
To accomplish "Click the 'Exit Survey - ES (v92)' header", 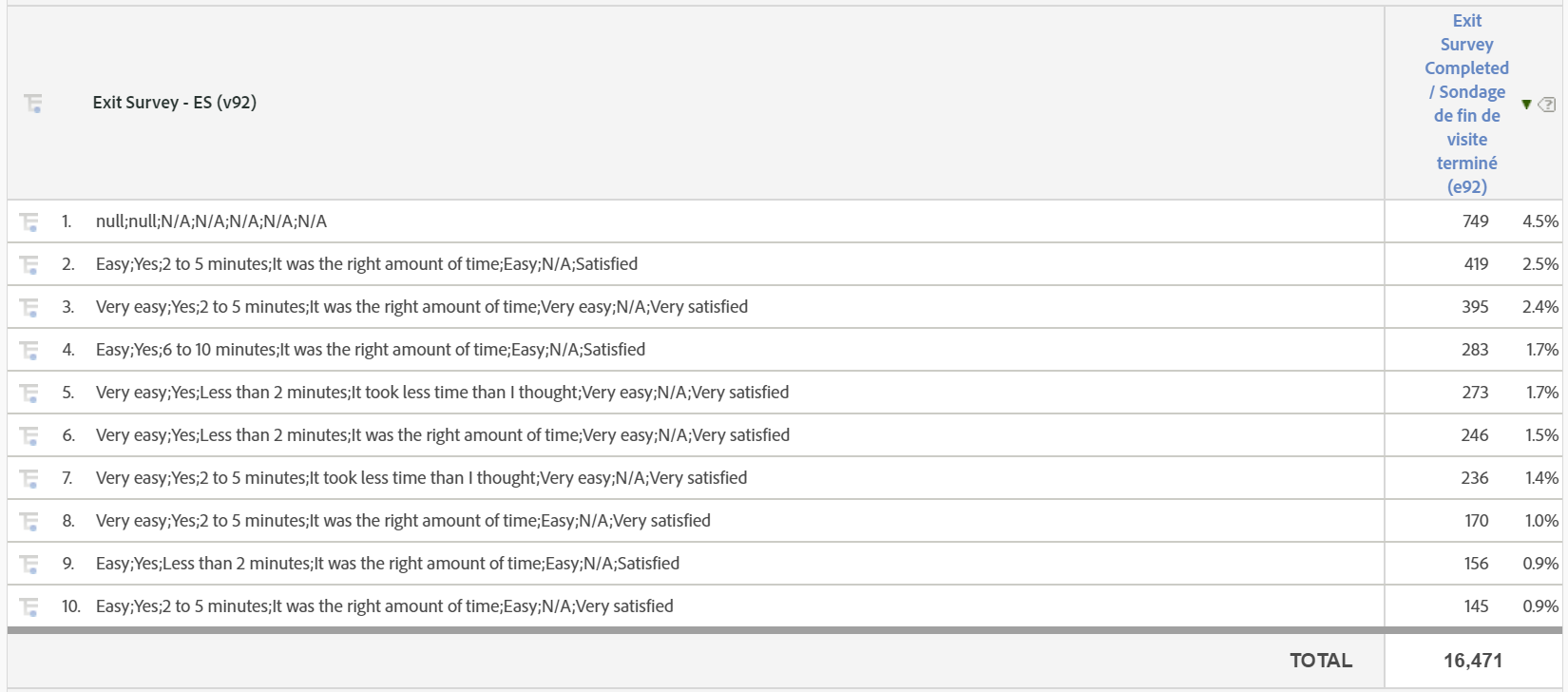I will 176,102.
